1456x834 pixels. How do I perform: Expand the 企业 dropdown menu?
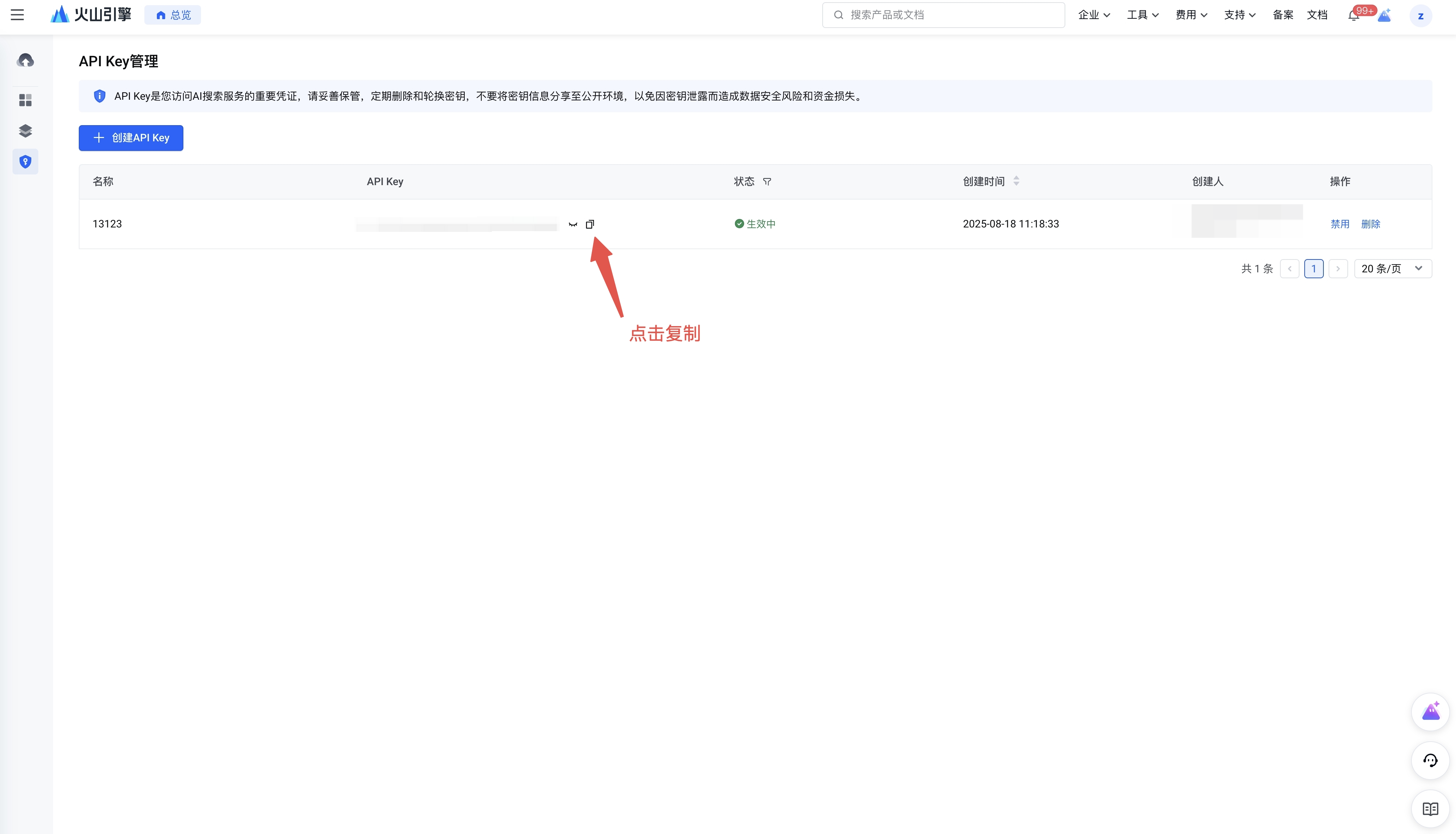(1093, 15)
